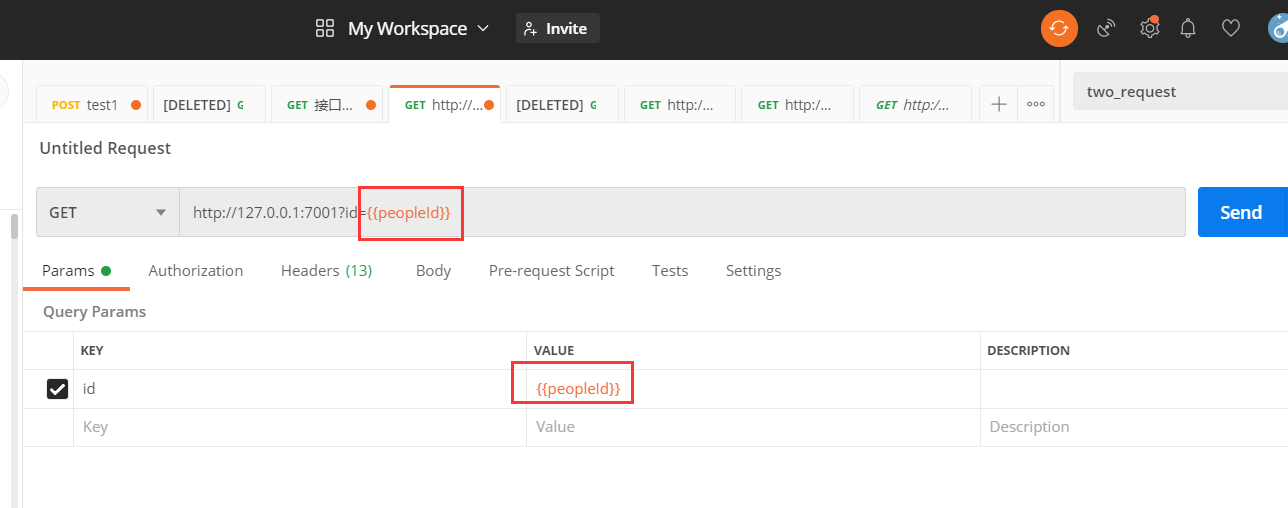Viewport: 1288px width, 508px height.
Task: Open the Pre-request Script tab
Action: click(x=551, y=270)
